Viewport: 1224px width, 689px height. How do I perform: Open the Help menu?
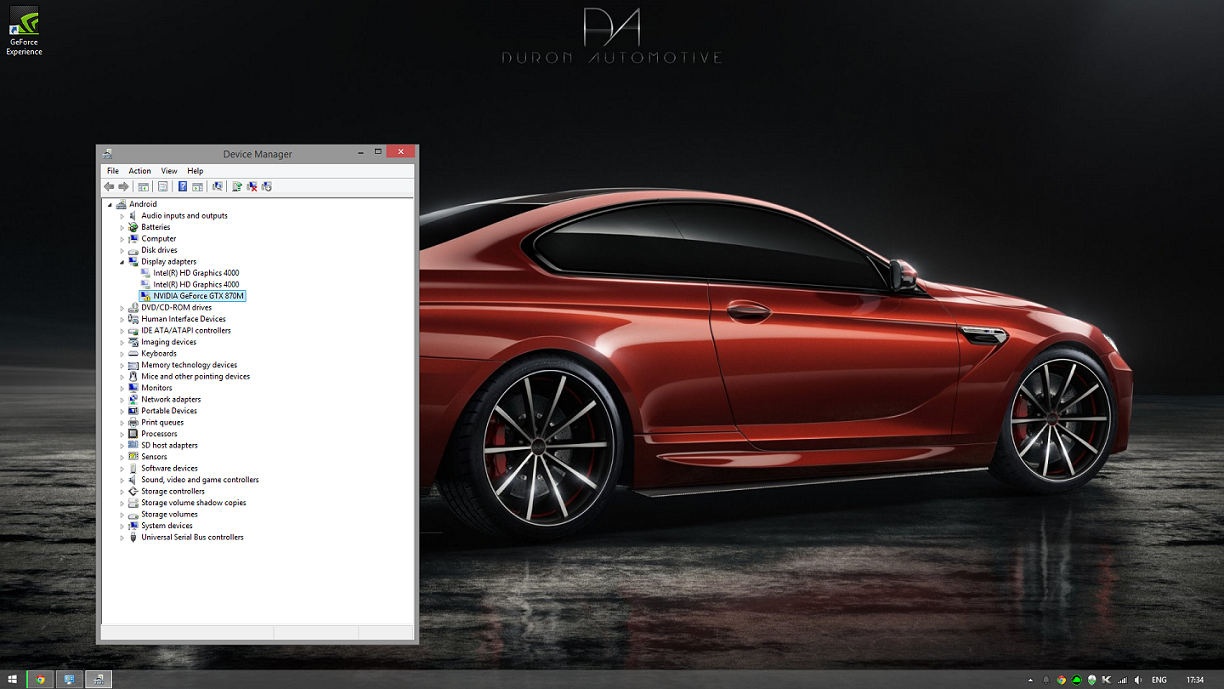195,171
